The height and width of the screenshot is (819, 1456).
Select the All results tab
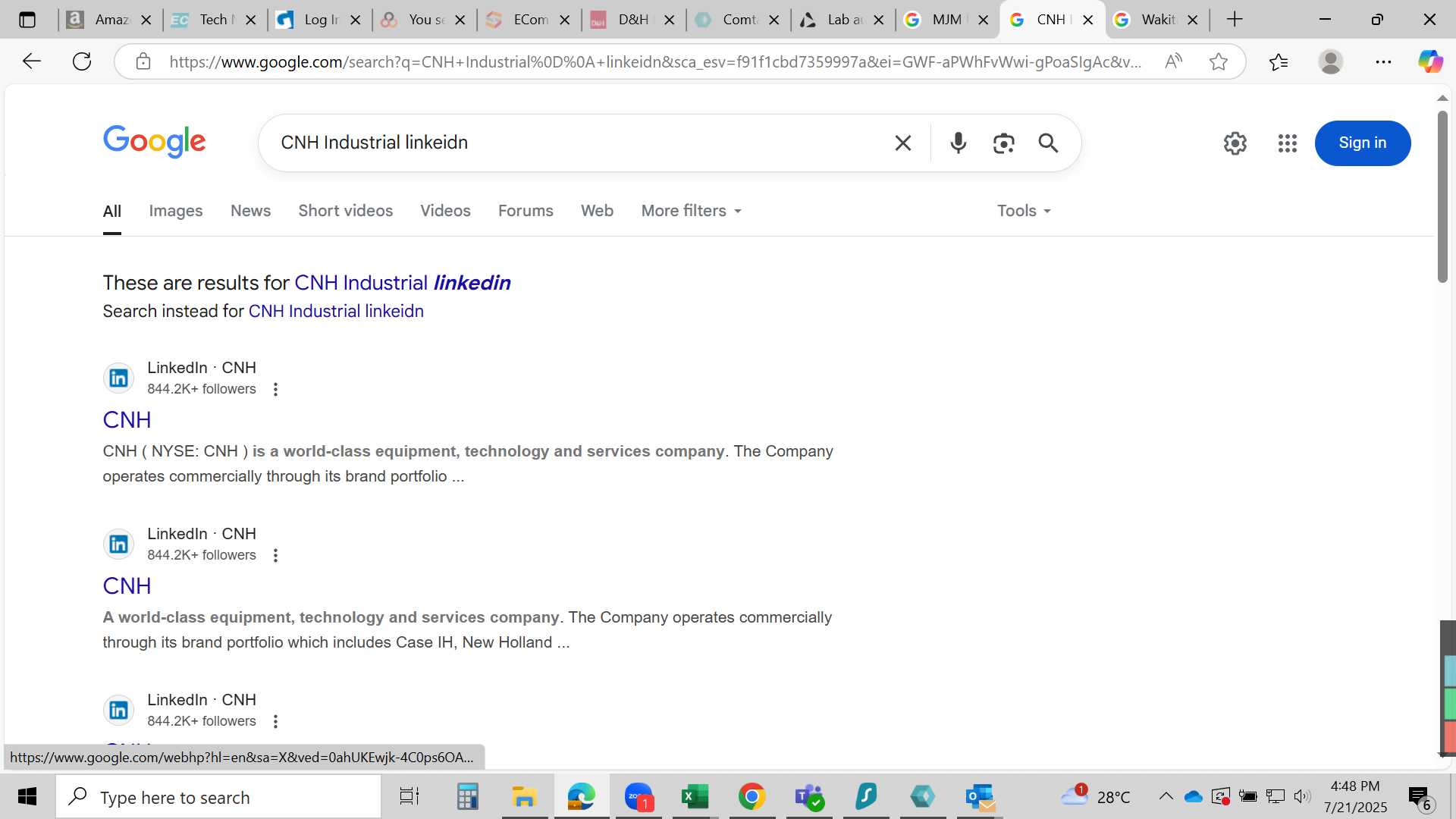111,212
